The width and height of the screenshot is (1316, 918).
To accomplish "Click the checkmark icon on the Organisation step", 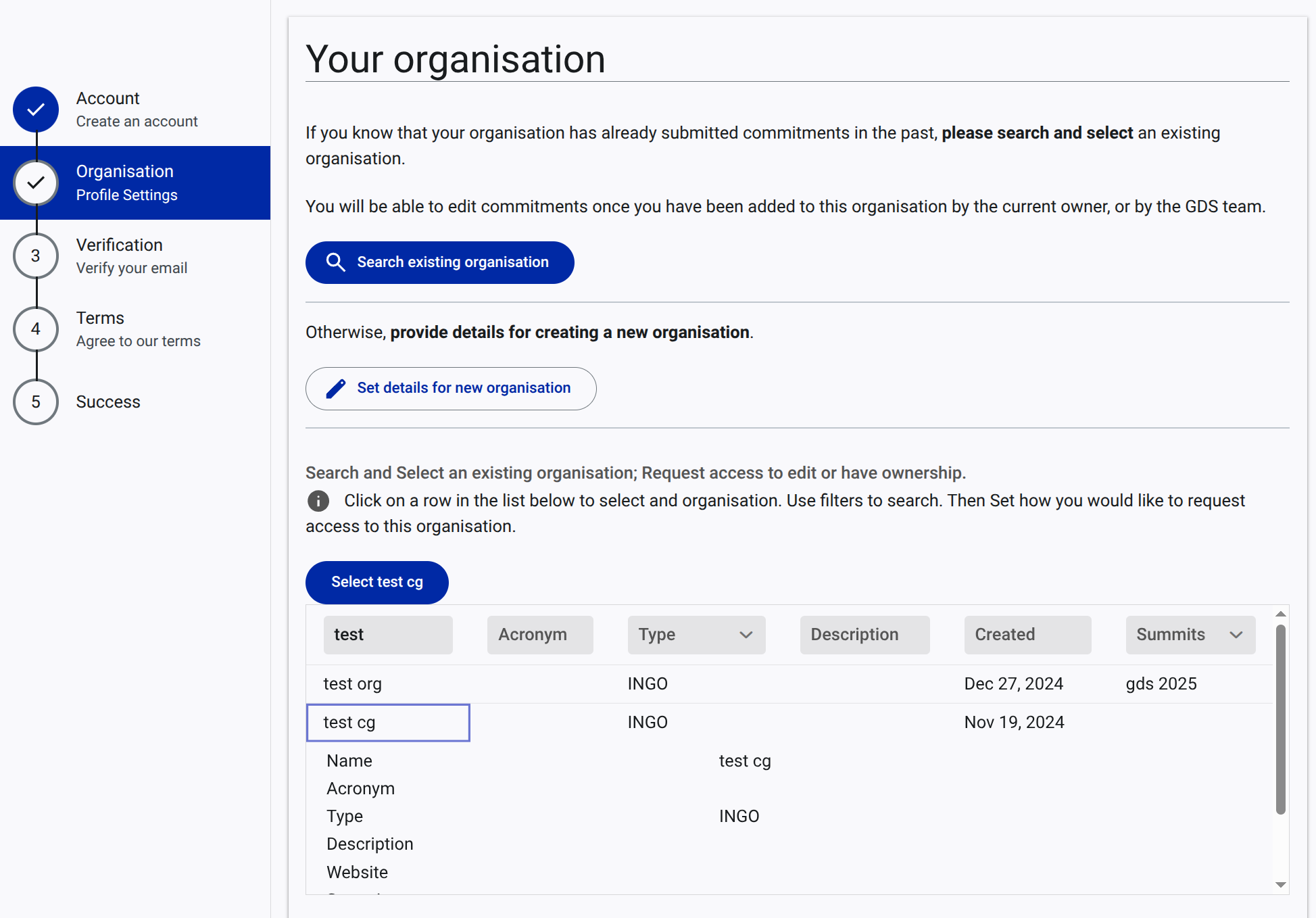I will 35,183.
